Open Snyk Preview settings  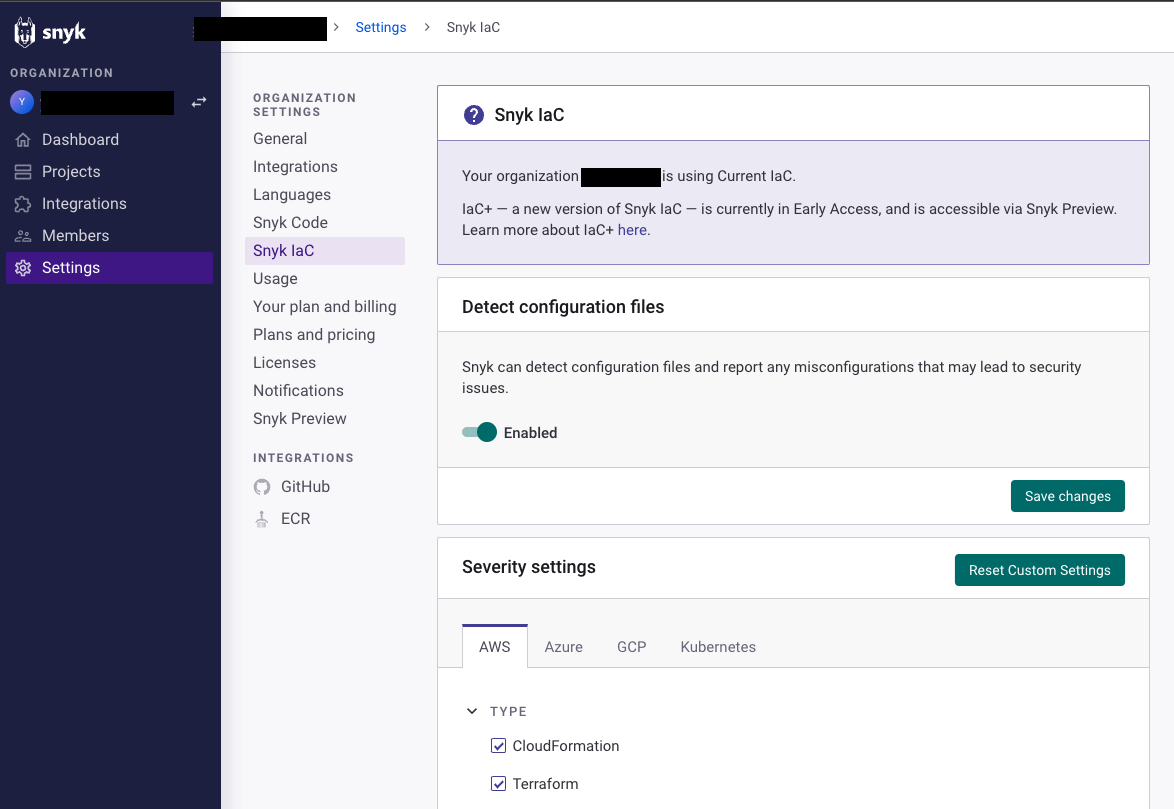coord(299,418)
